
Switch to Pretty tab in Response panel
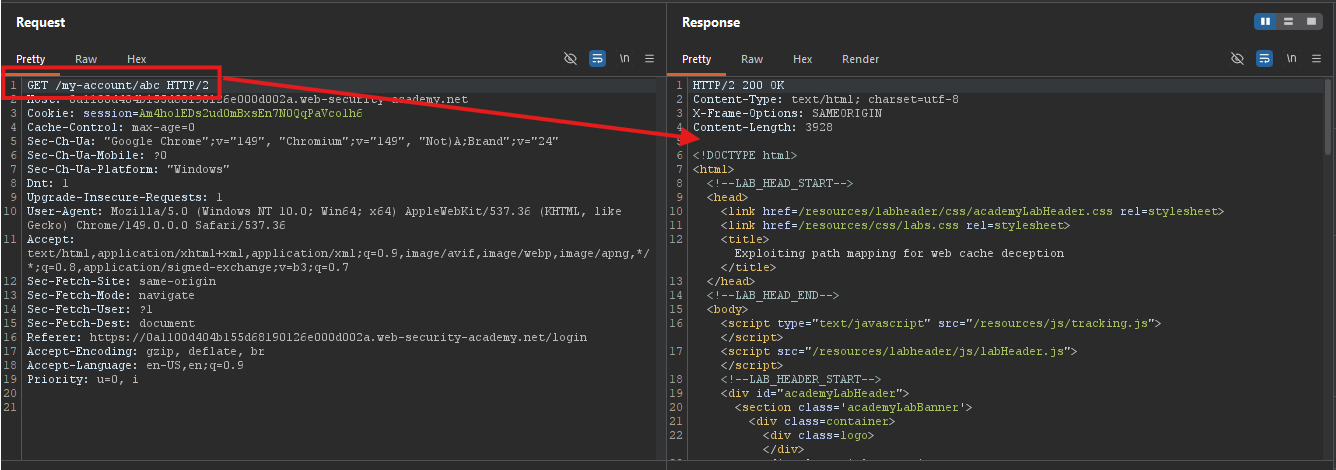point(697,59)
